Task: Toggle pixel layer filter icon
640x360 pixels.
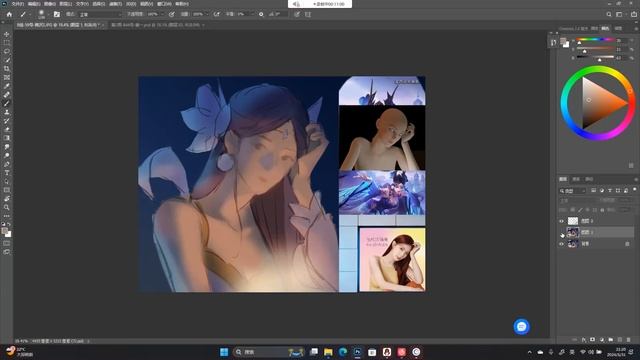Action: (593, 191)
